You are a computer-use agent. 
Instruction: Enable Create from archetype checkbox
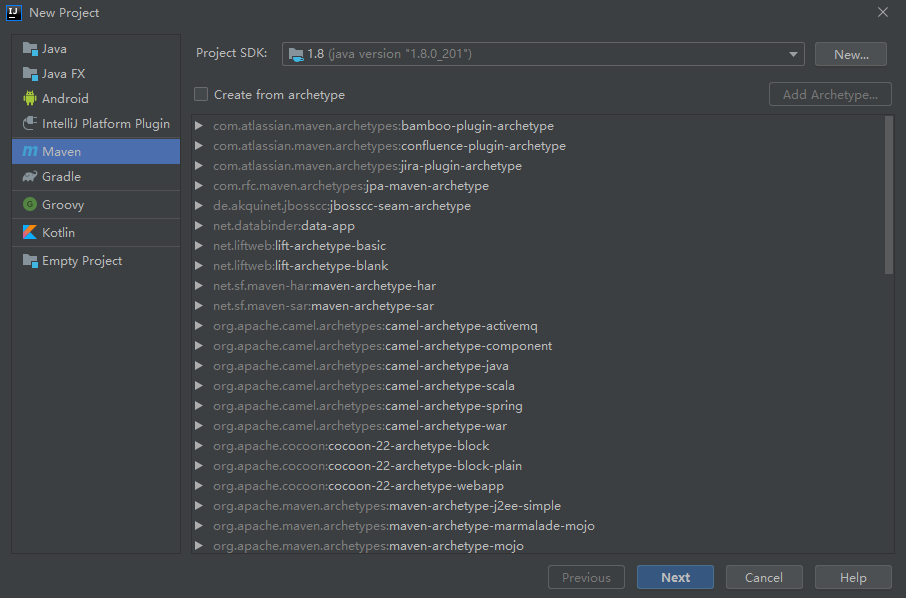click(201, 94)
